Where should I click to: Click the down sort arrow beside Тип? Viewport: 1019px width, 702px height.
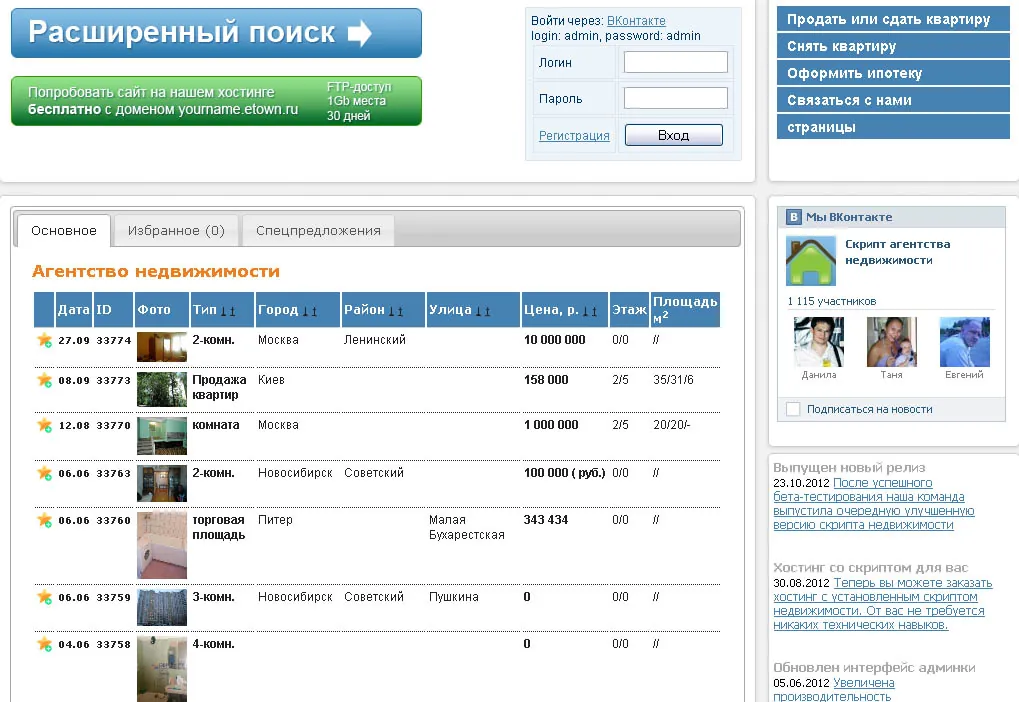click(224, 311)
